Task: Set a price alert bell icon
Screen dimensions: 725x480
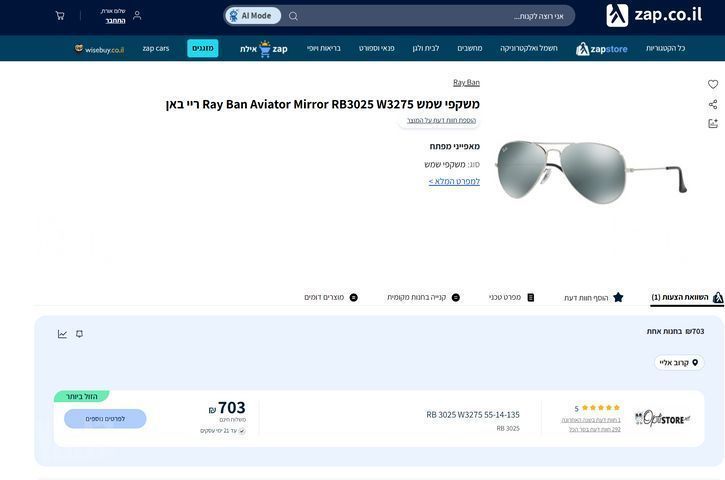Action: tap(80, 334)
